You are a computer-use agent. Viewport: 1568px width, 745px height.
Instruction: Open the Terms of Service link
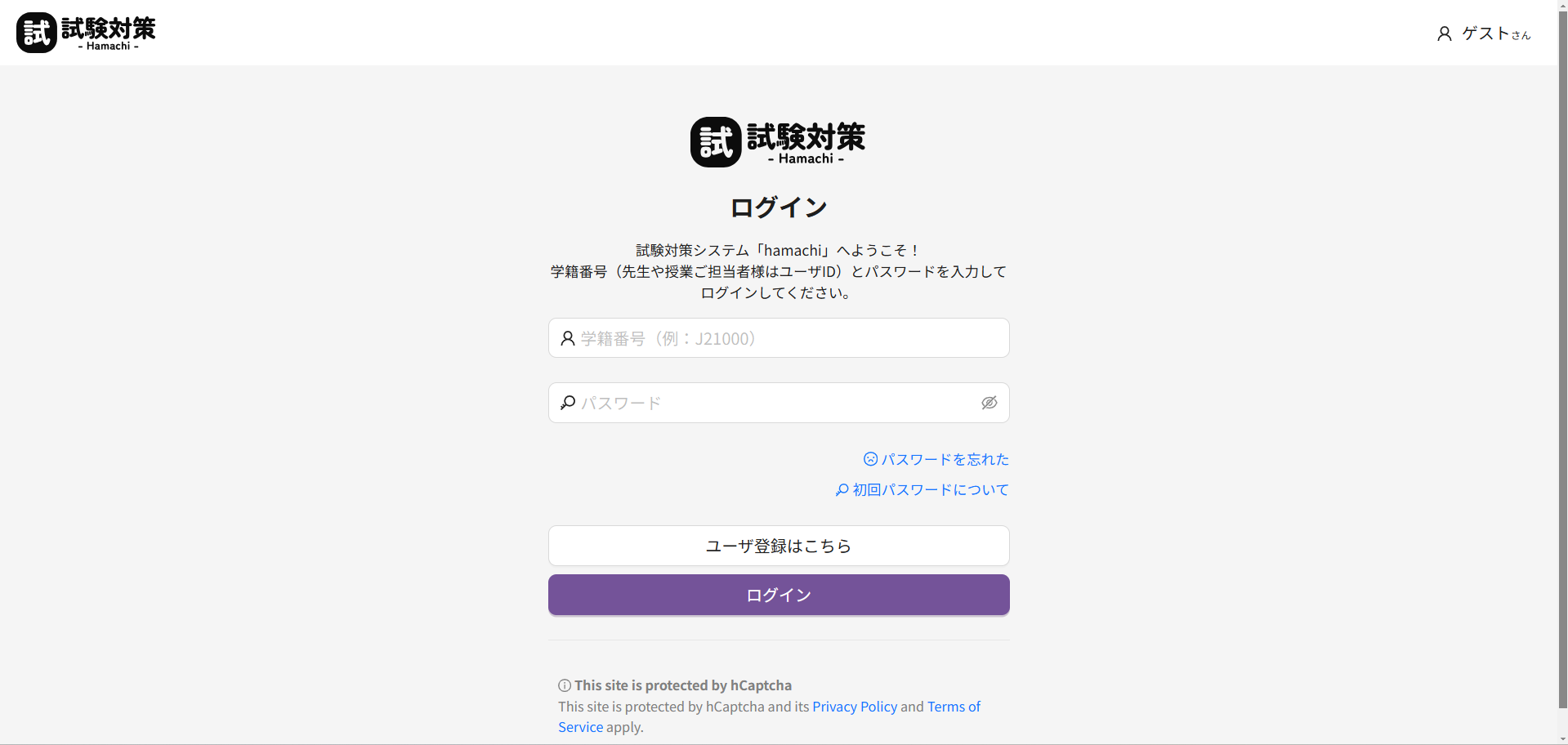point(953,707)
